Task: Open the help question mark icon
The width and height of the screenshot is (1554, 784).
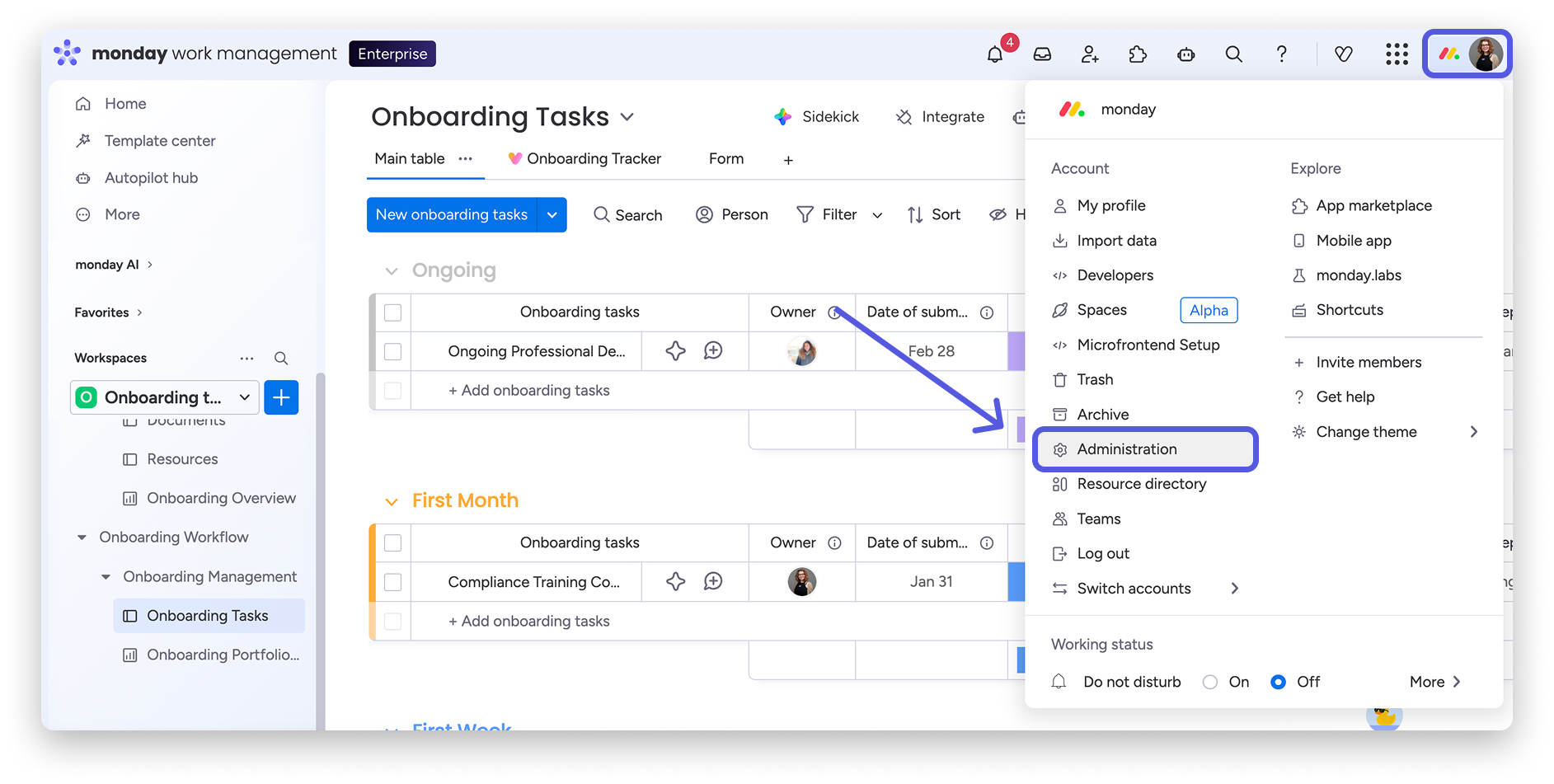Action: (x=1281, y=54)
